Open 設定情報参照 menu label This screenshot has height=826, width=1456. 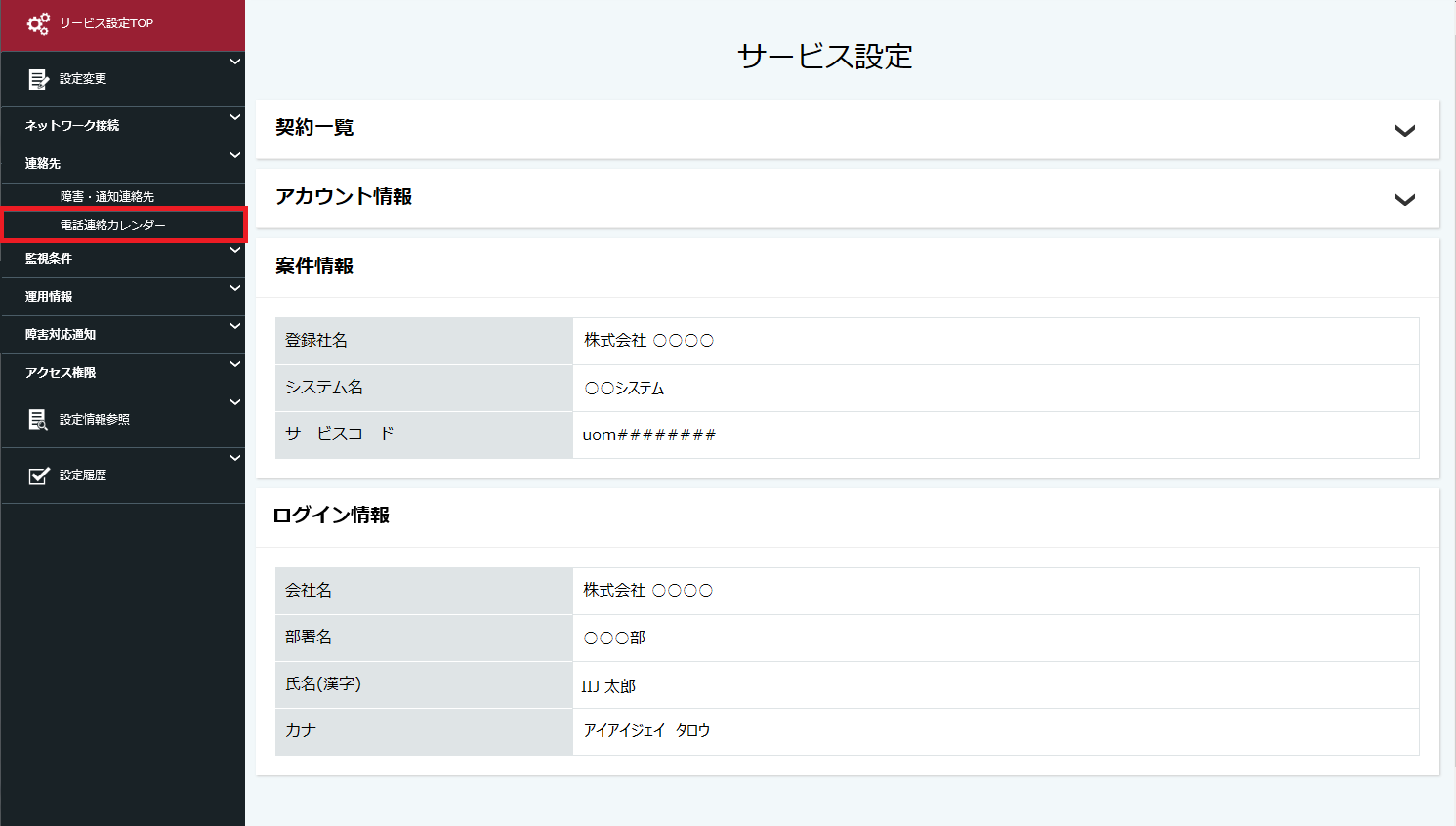[x=95, y=420]
